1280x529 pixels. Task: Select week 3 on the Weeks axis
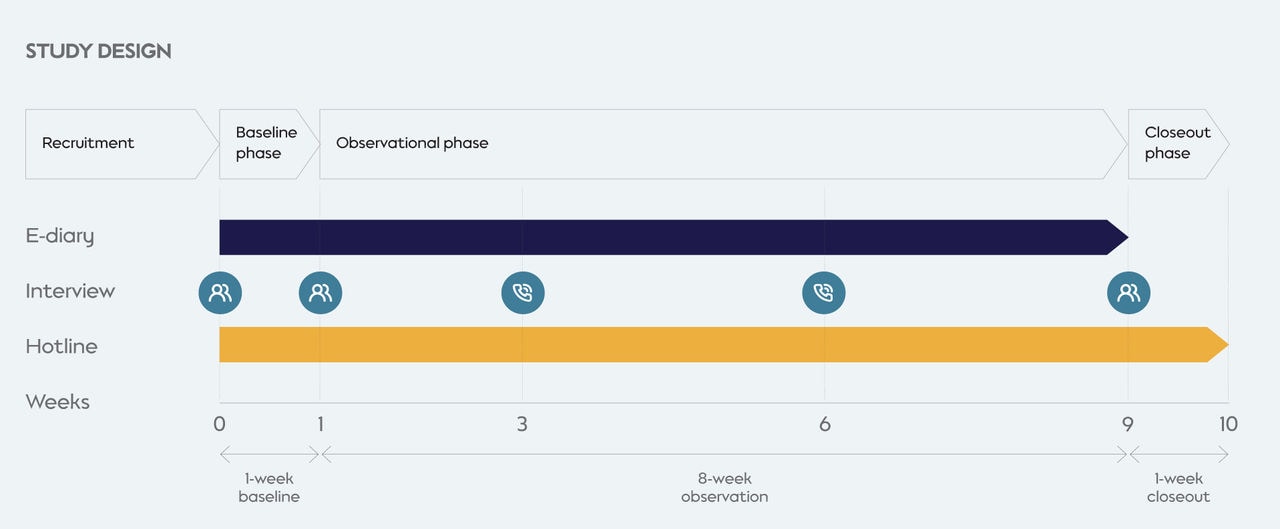tap(522, 424)
